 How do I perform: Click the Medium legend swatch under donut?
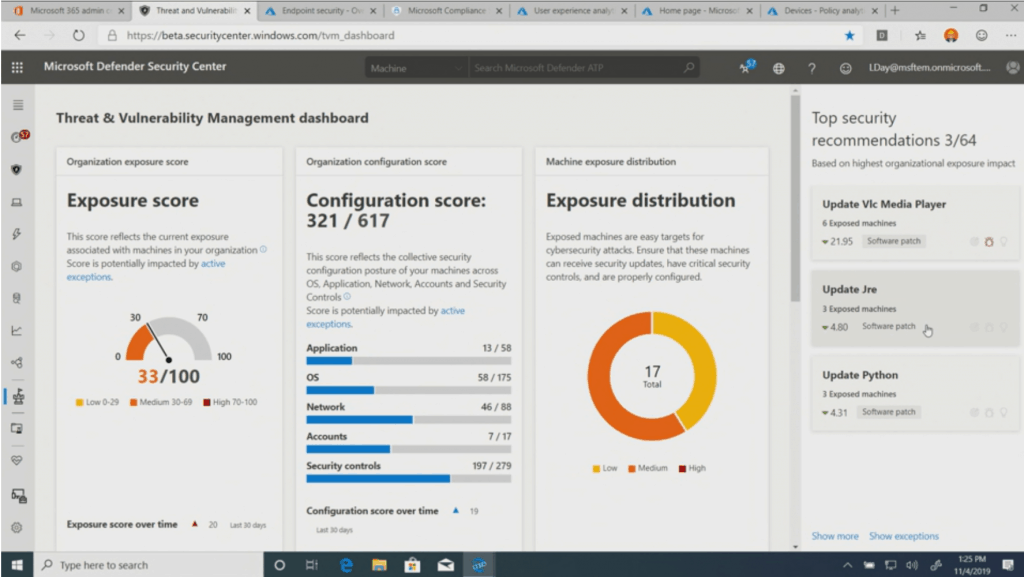click(632, 469)
